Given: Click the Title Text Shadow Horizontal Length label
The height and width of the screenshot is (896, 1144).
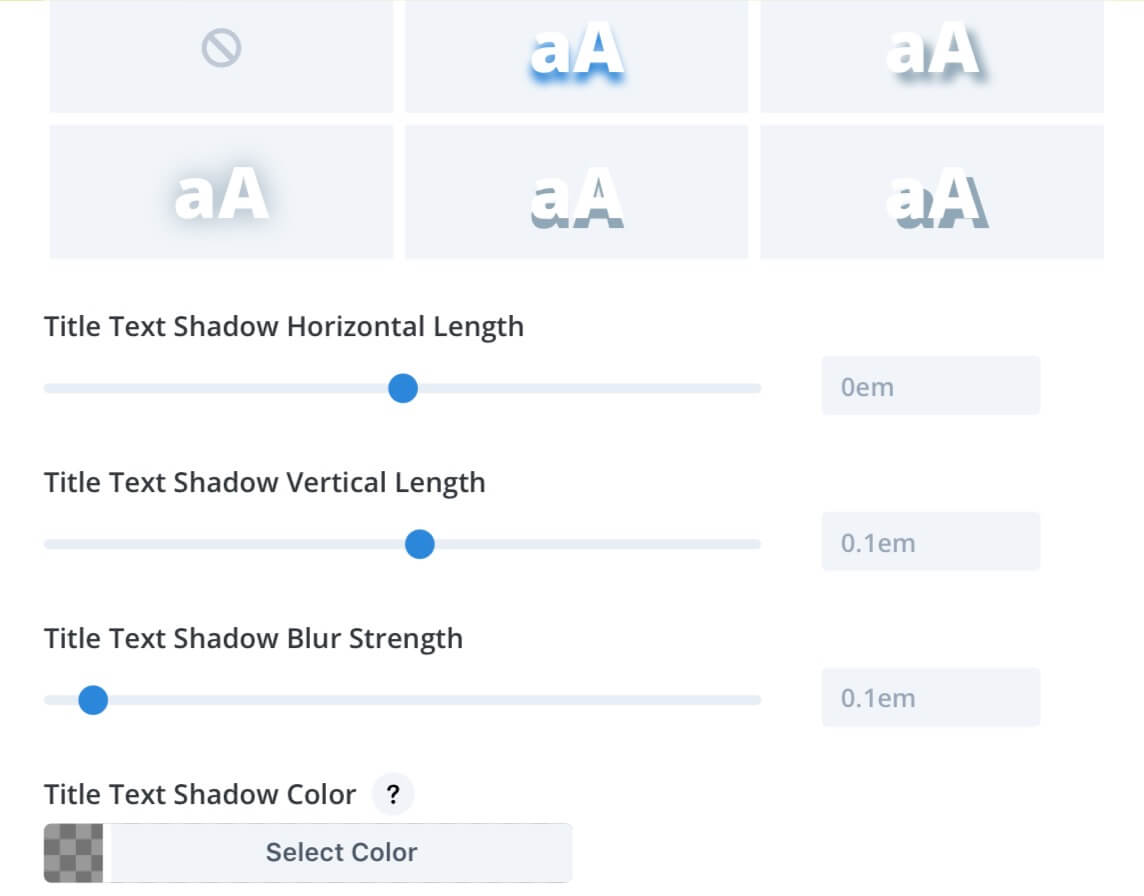Looking at the screenshot, I should click(284, 327).
